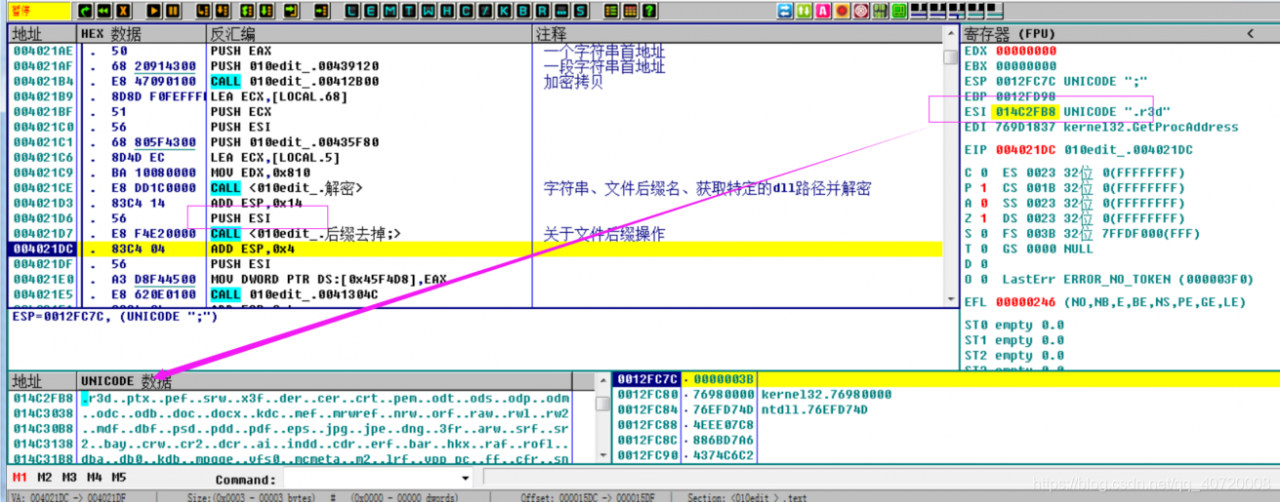
Task: Click the Close program X toolbar icon
Action: [123, 10]
